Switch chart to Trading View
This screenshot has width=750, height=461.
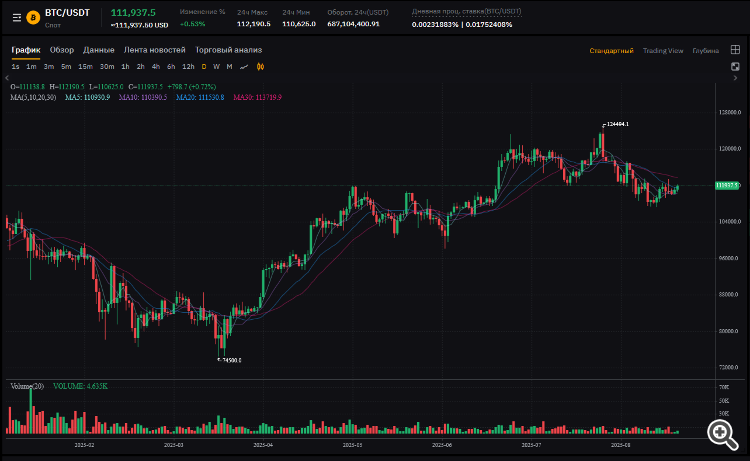[x=663, y=51]
